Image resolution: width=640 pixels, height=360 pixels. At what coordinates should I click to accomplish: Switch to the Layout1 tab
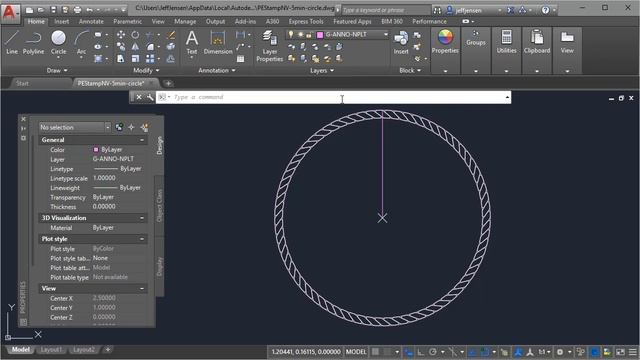pos(51,350)
